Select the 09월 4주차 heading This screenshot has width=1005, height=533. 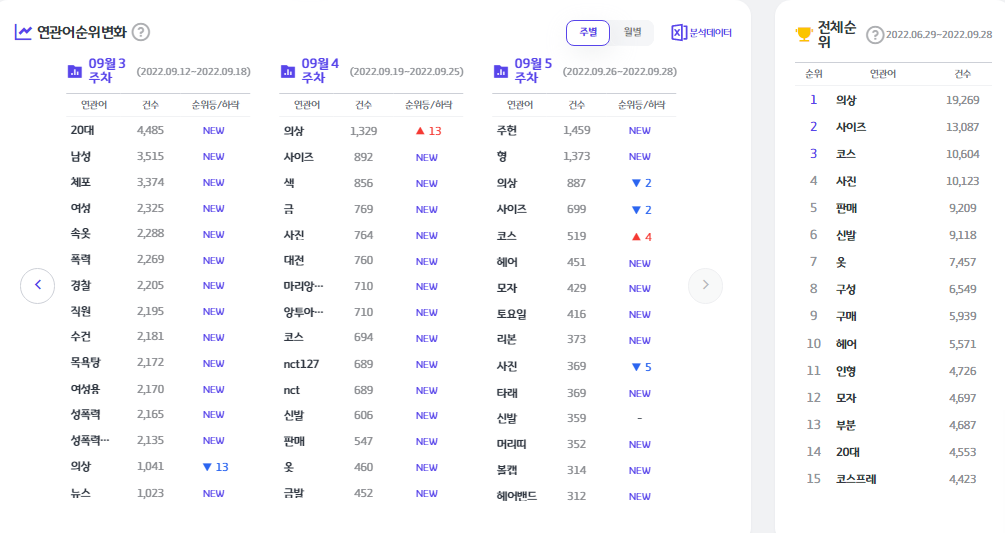pyautogui.click(x=320, y=70)
